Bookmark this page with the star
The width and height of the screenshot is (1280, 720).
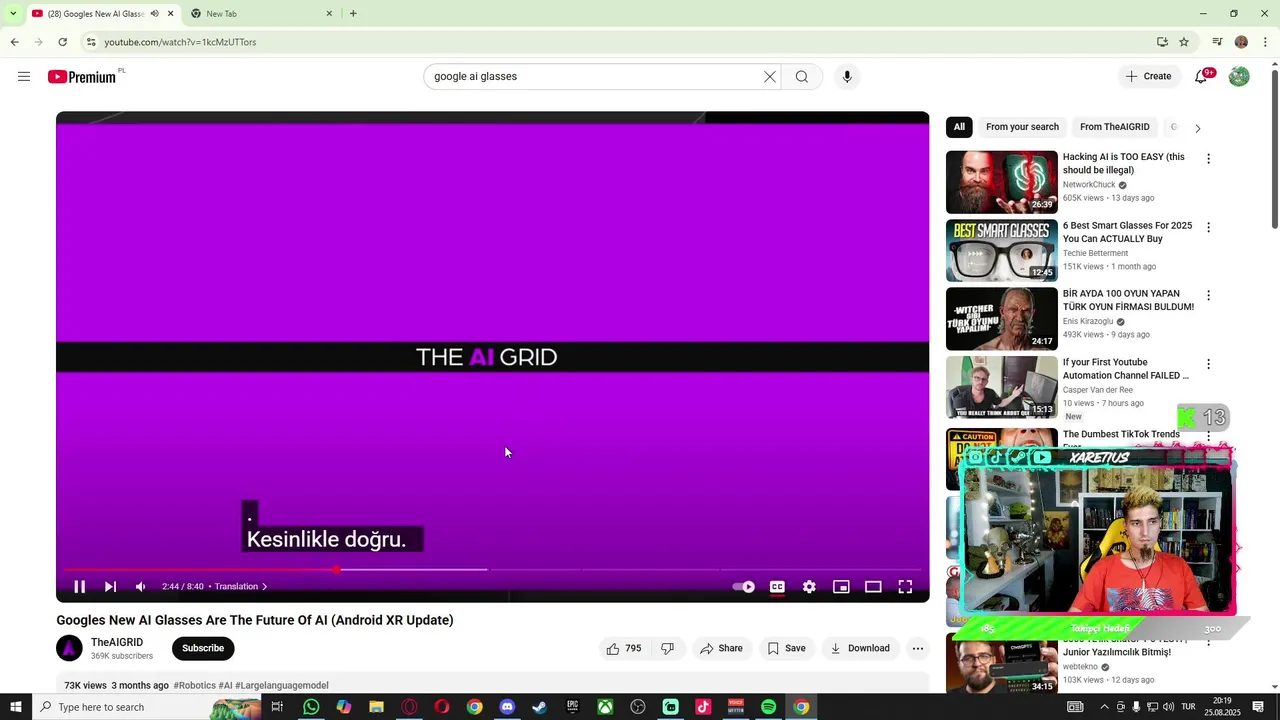click(1184, 42)
